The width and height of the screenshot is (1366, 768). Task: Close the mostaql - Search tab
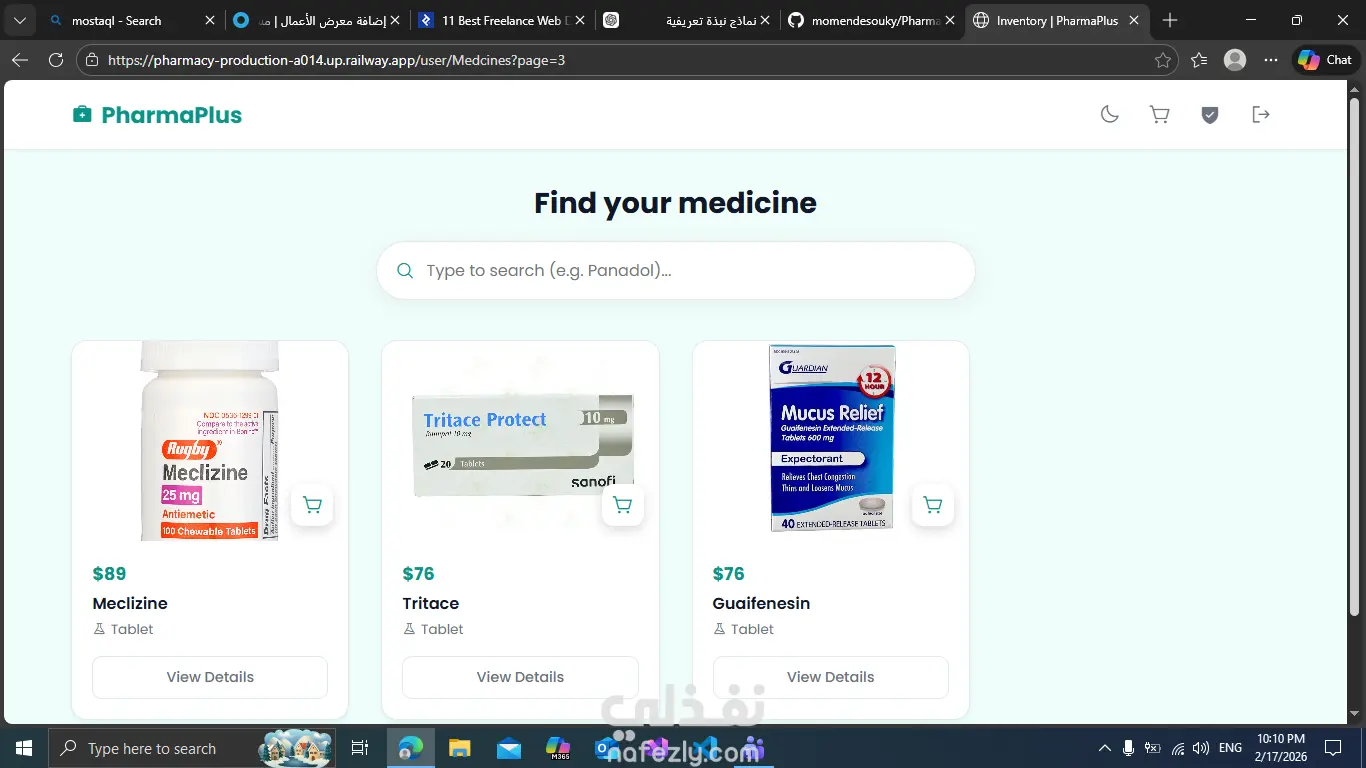pyautogui.click(x=210, y=20)
